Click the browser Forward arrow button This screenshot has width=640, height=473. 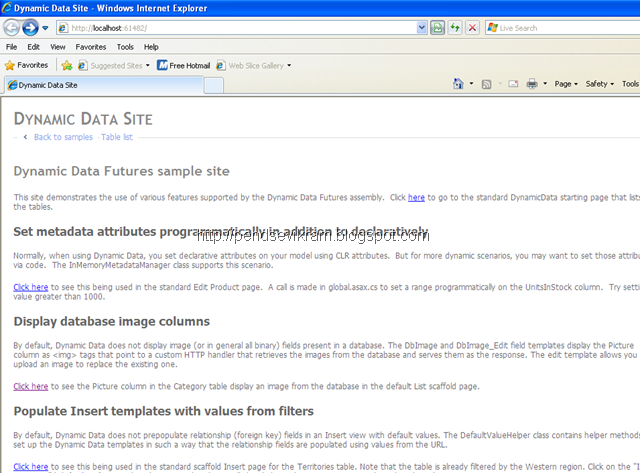pyautogui.click(x=30, y=28)
